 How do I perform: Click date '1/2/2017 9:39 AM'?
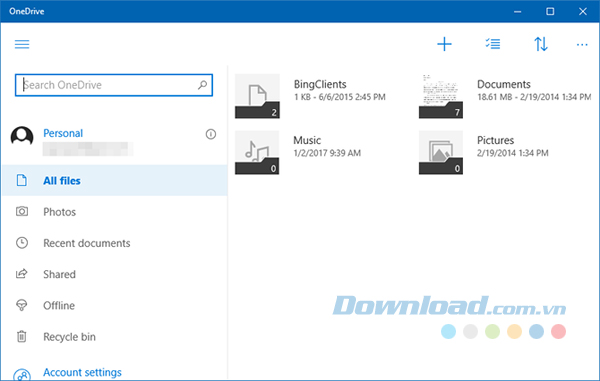(327, 153)
